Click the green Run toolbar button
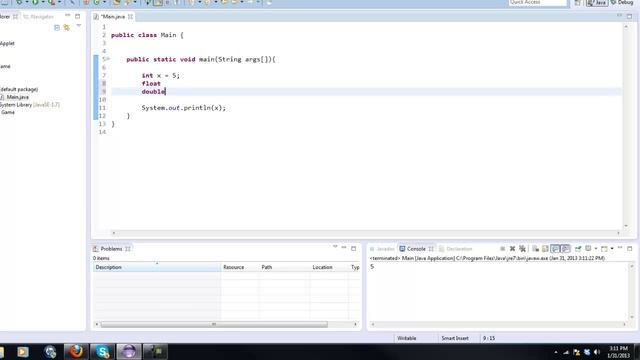 click(x=35, y=2)
